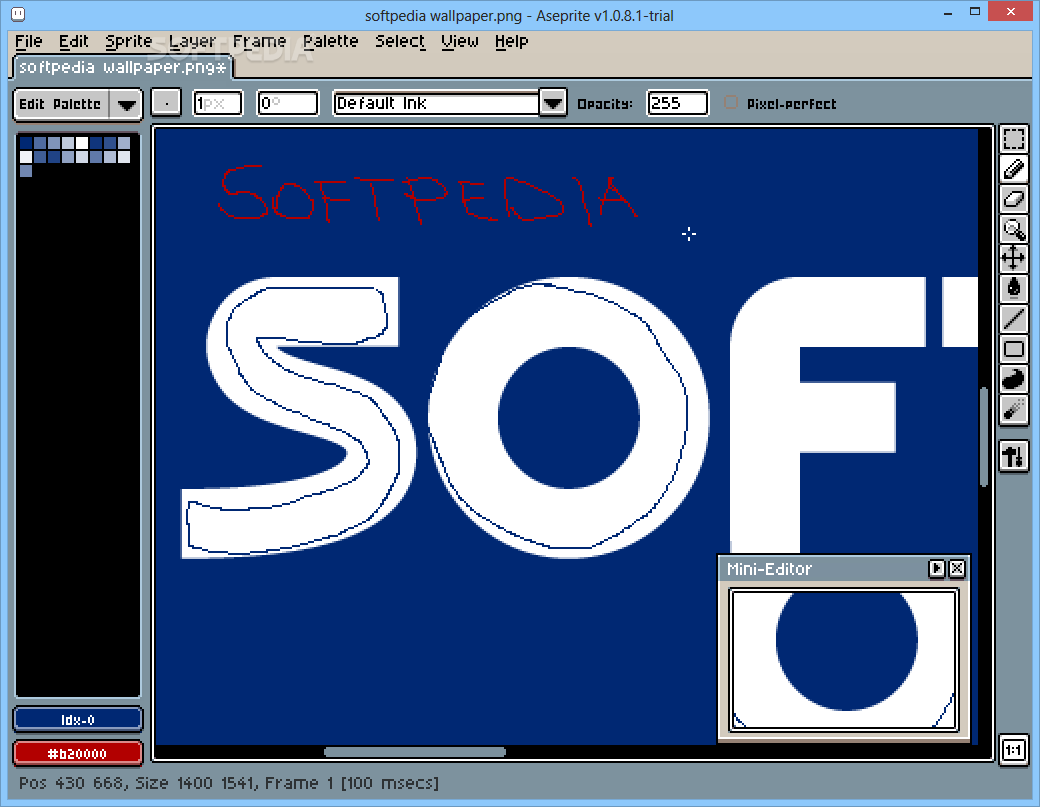The height and width of the screenshot is (807, 1040).
Task: Click the vertical canvas scrollbar thumb
Action: 984,438
